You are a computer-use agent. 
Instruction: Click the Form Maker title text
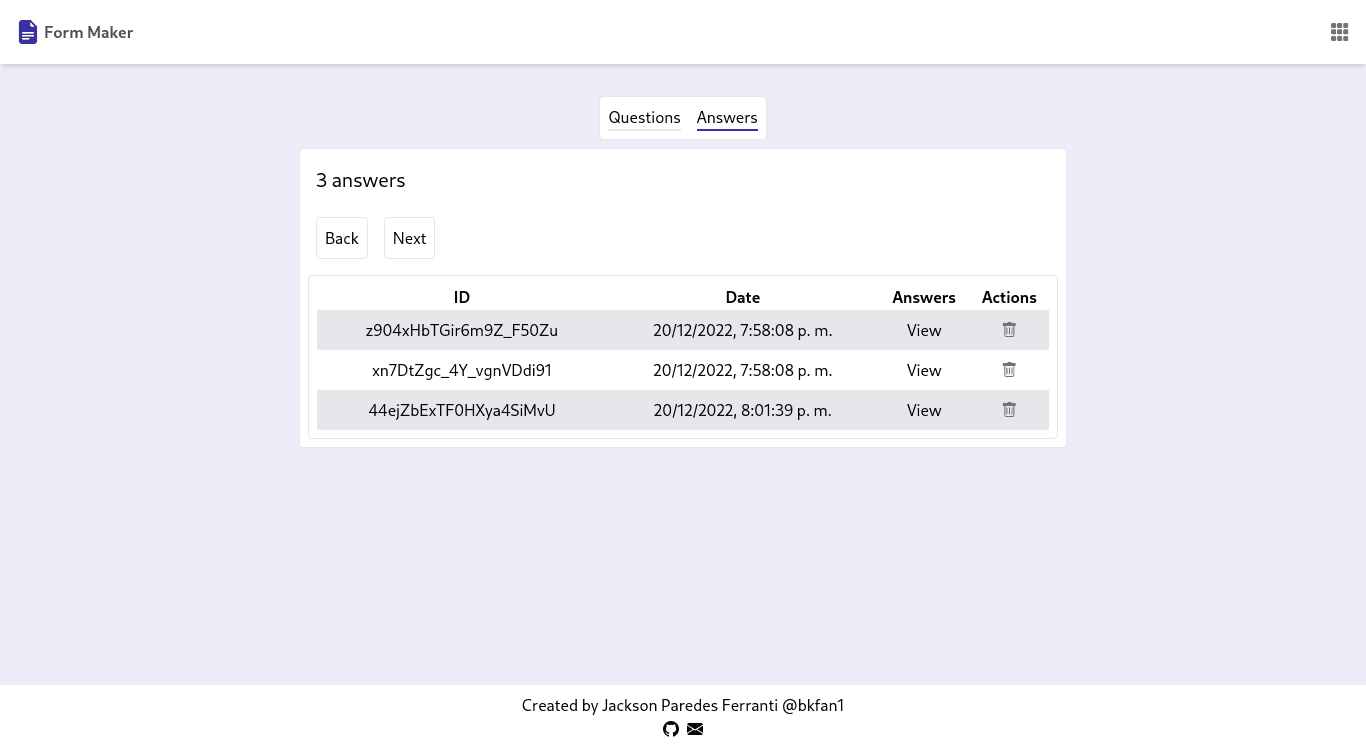coord(88,32)
